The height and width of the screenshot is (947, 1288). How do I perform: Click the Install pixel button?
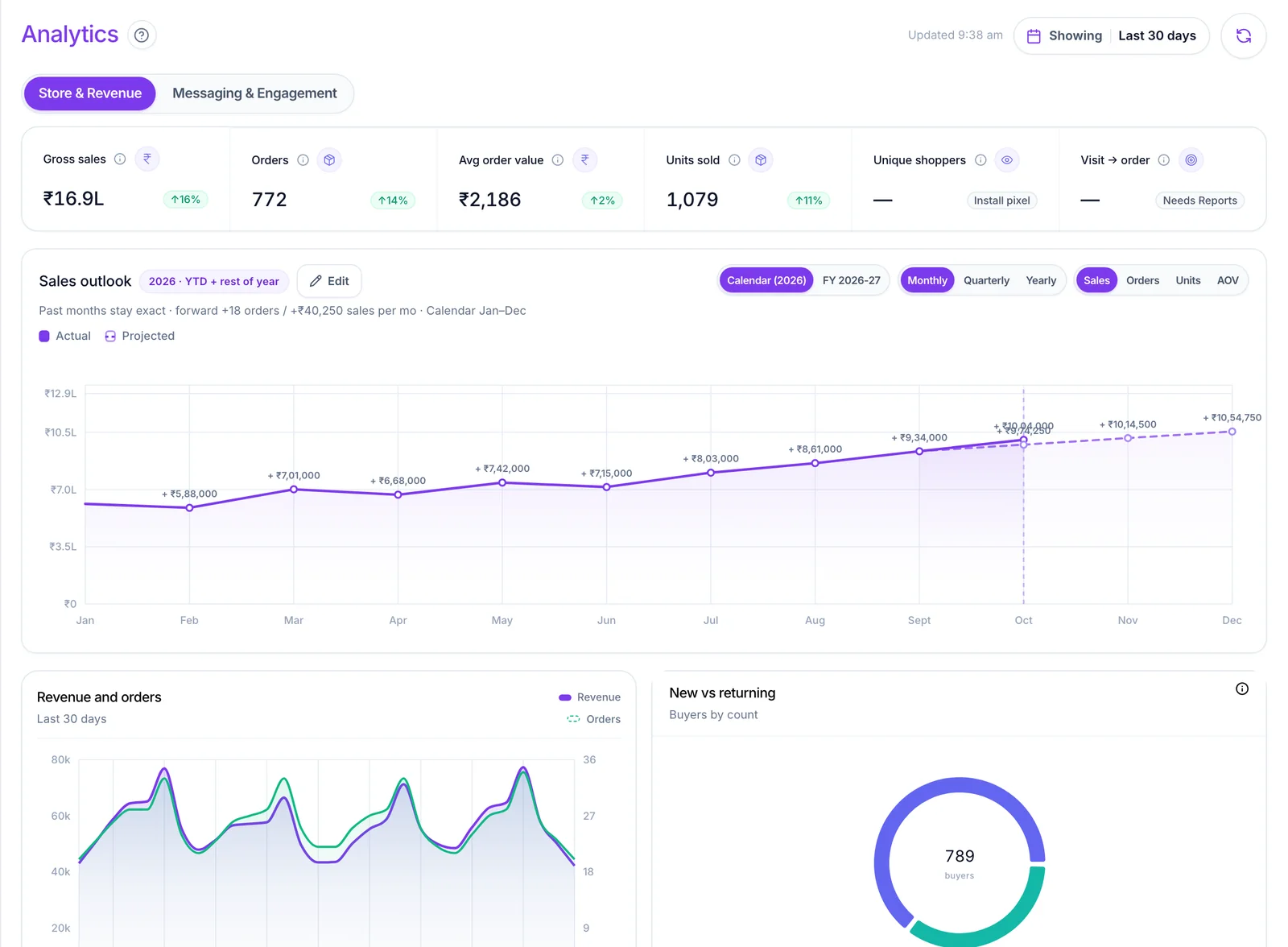coord(1001,201)
